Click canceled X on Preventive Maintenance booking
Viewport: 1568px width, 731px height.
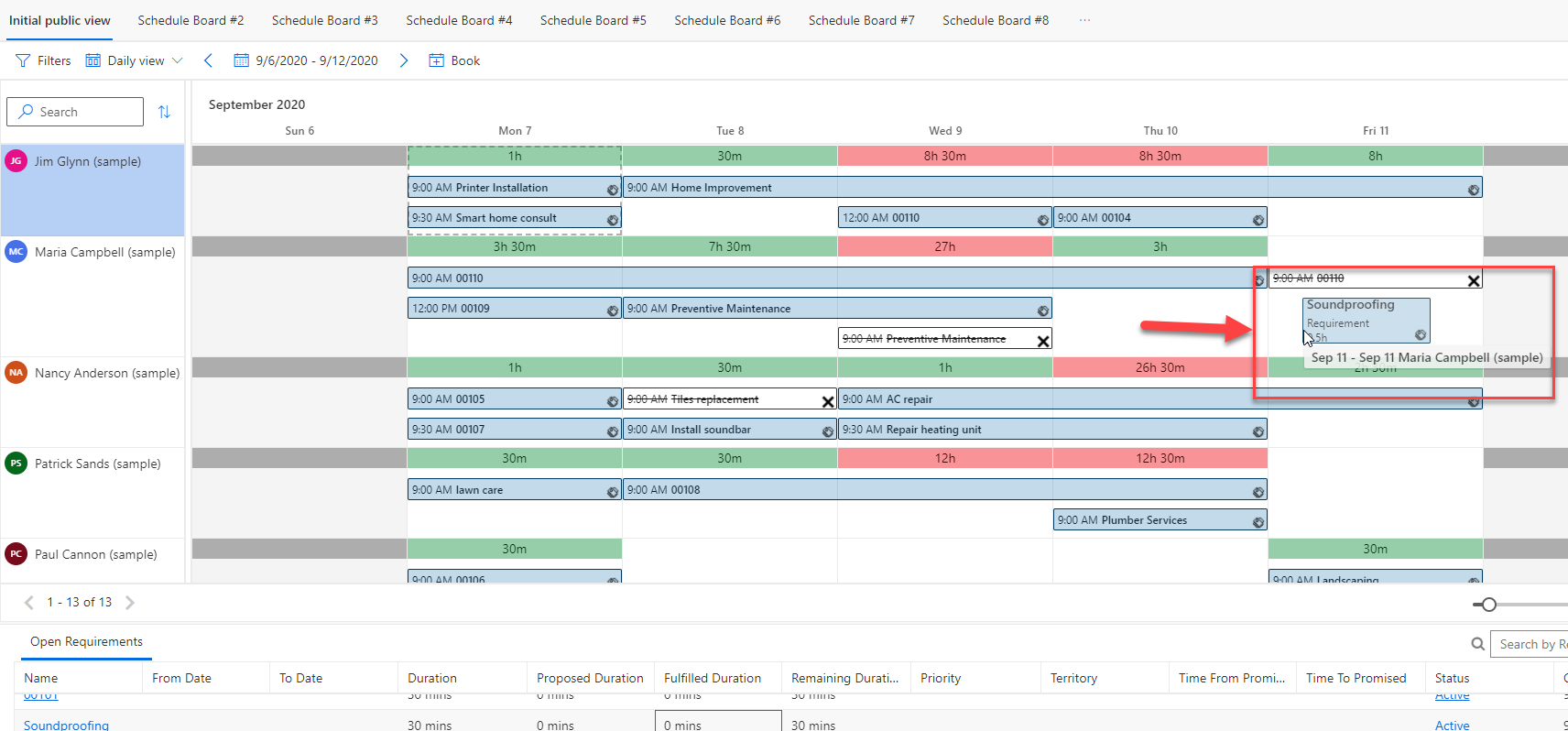pos(1042,341)
